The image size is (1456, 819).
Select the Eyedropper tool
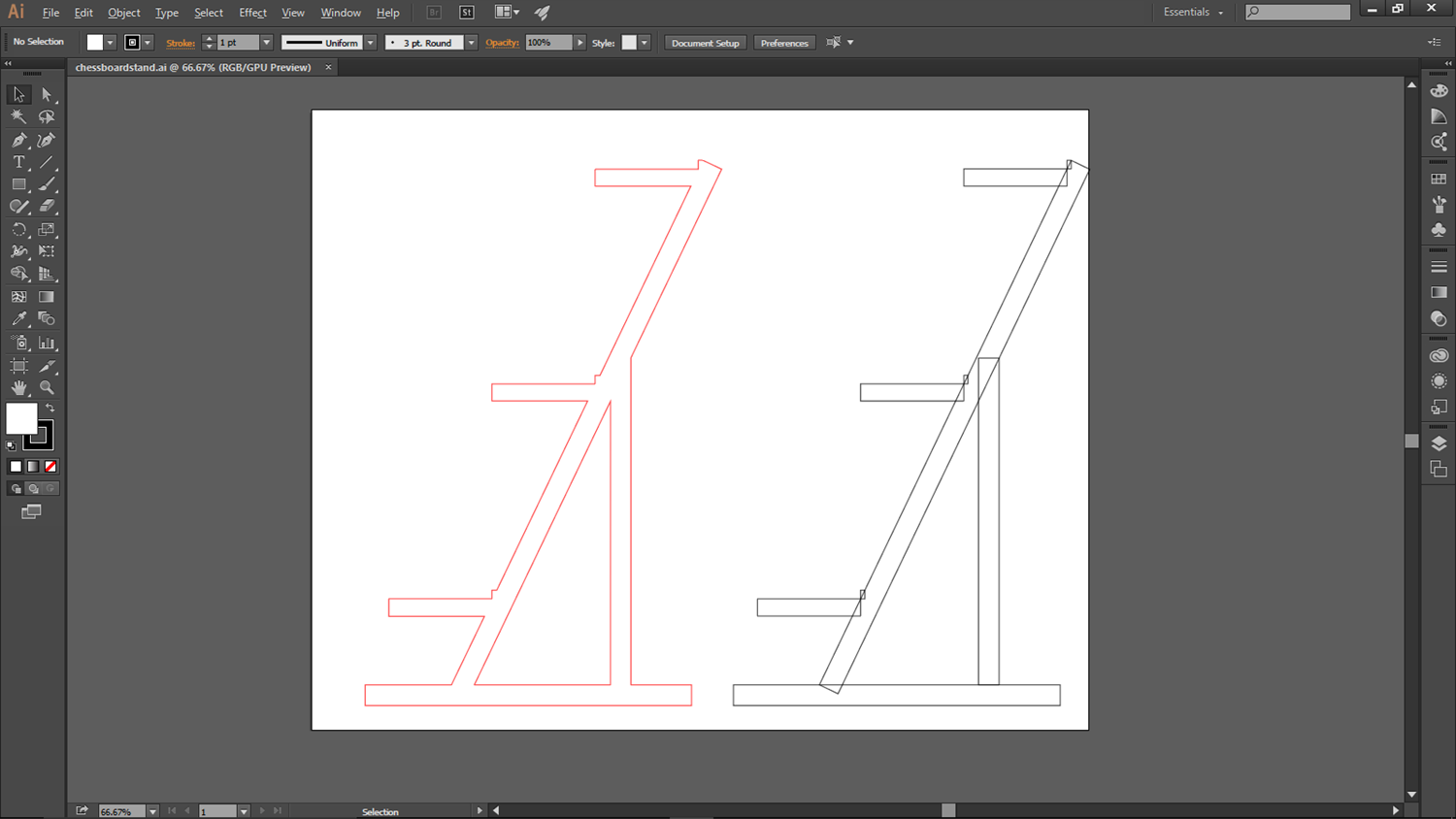[18, 319]
